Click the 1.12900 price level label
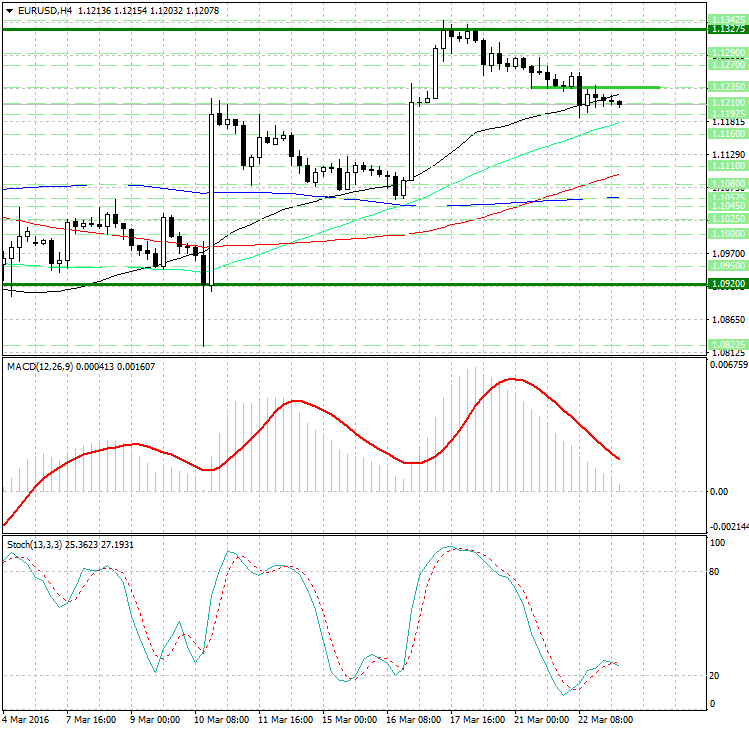Viewport: 749px width, 731px height. coord(728,53)
